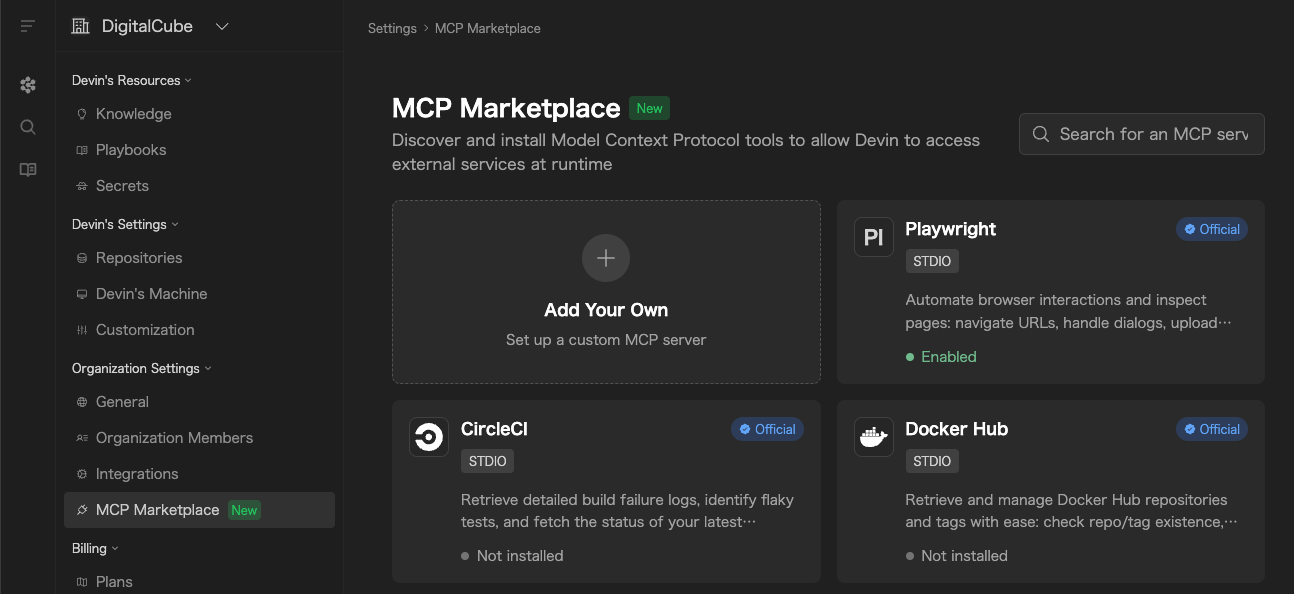Click the Add Your Own custom MCP card
Image resolution: width=1294 pixels, height=594 pixels.
coord(606,292)
